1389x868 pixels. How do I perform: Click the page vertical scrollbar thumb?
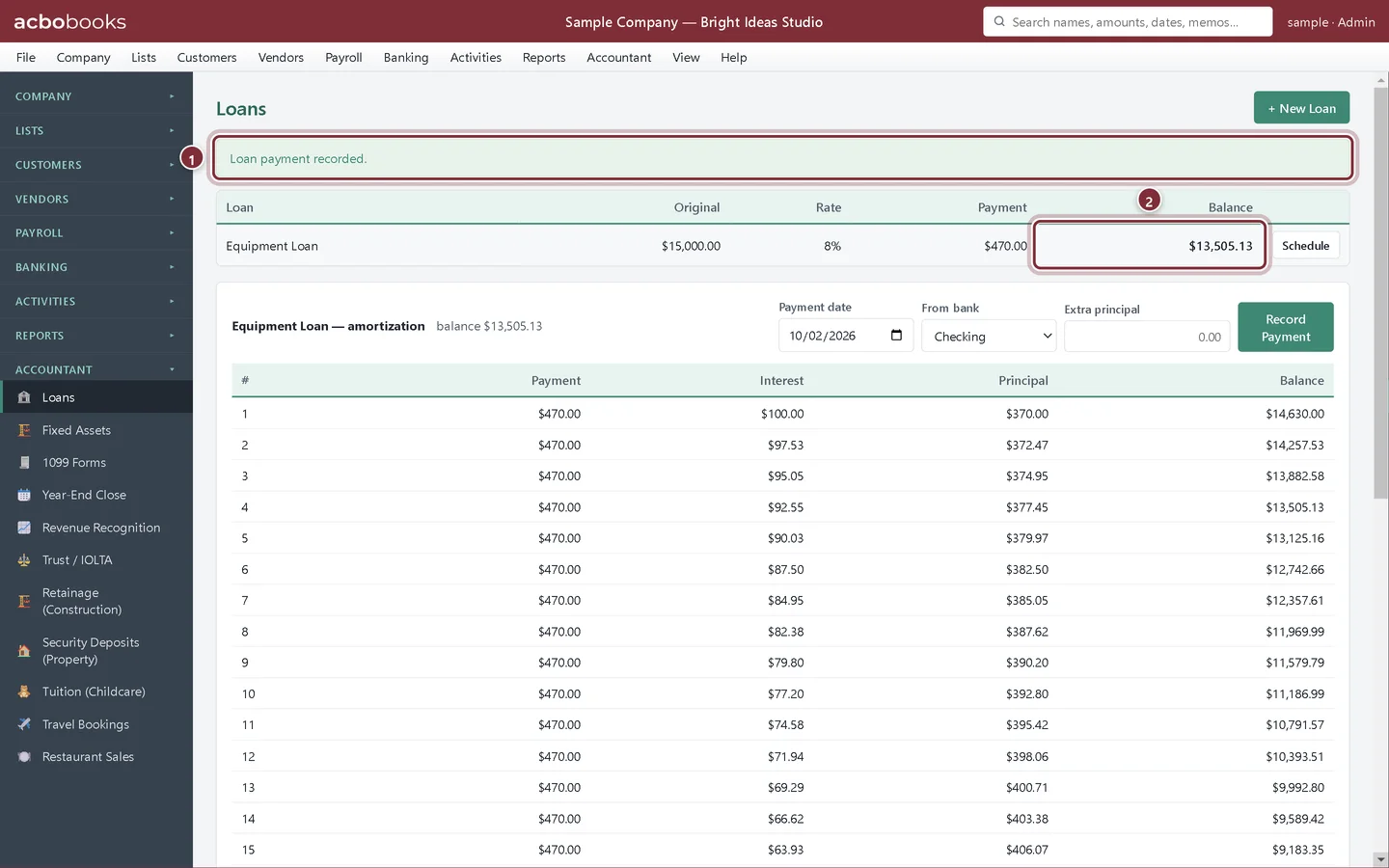pos(1381,294)
